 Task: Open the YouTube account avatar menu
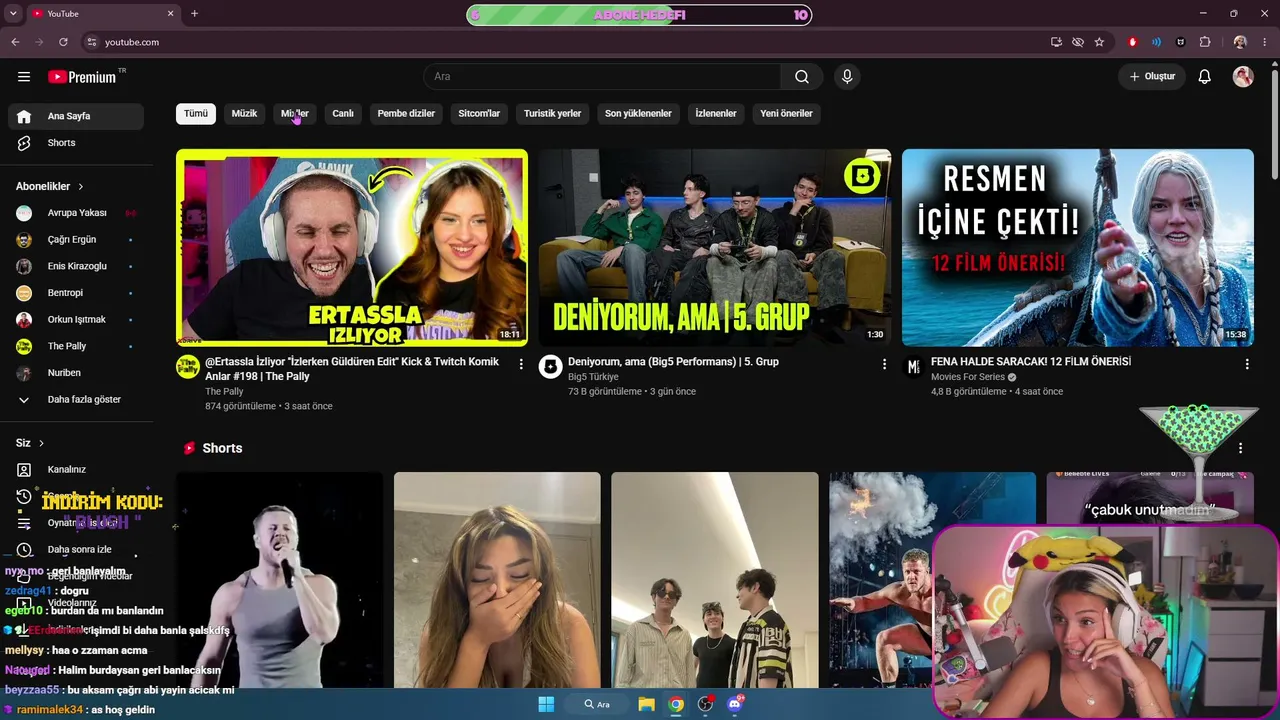point(1243,77)
